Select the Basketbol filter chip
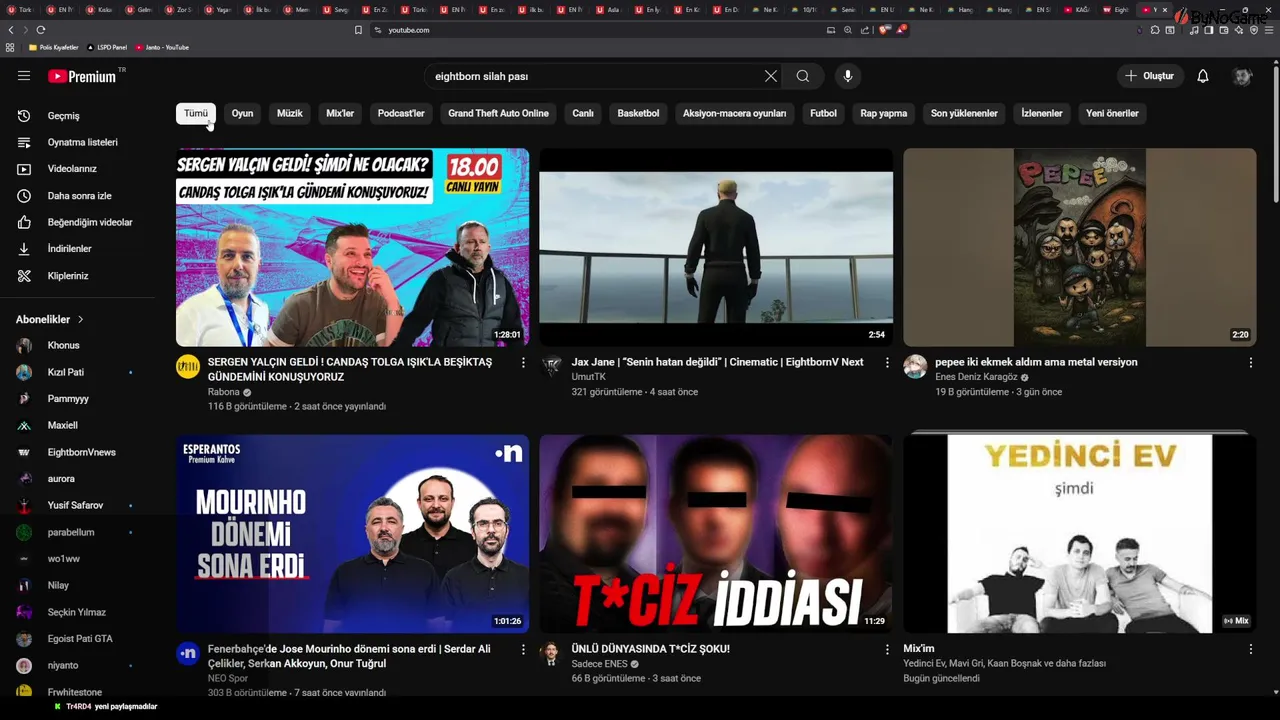Viewport: 1280px width, 720px height. [638, 113]
